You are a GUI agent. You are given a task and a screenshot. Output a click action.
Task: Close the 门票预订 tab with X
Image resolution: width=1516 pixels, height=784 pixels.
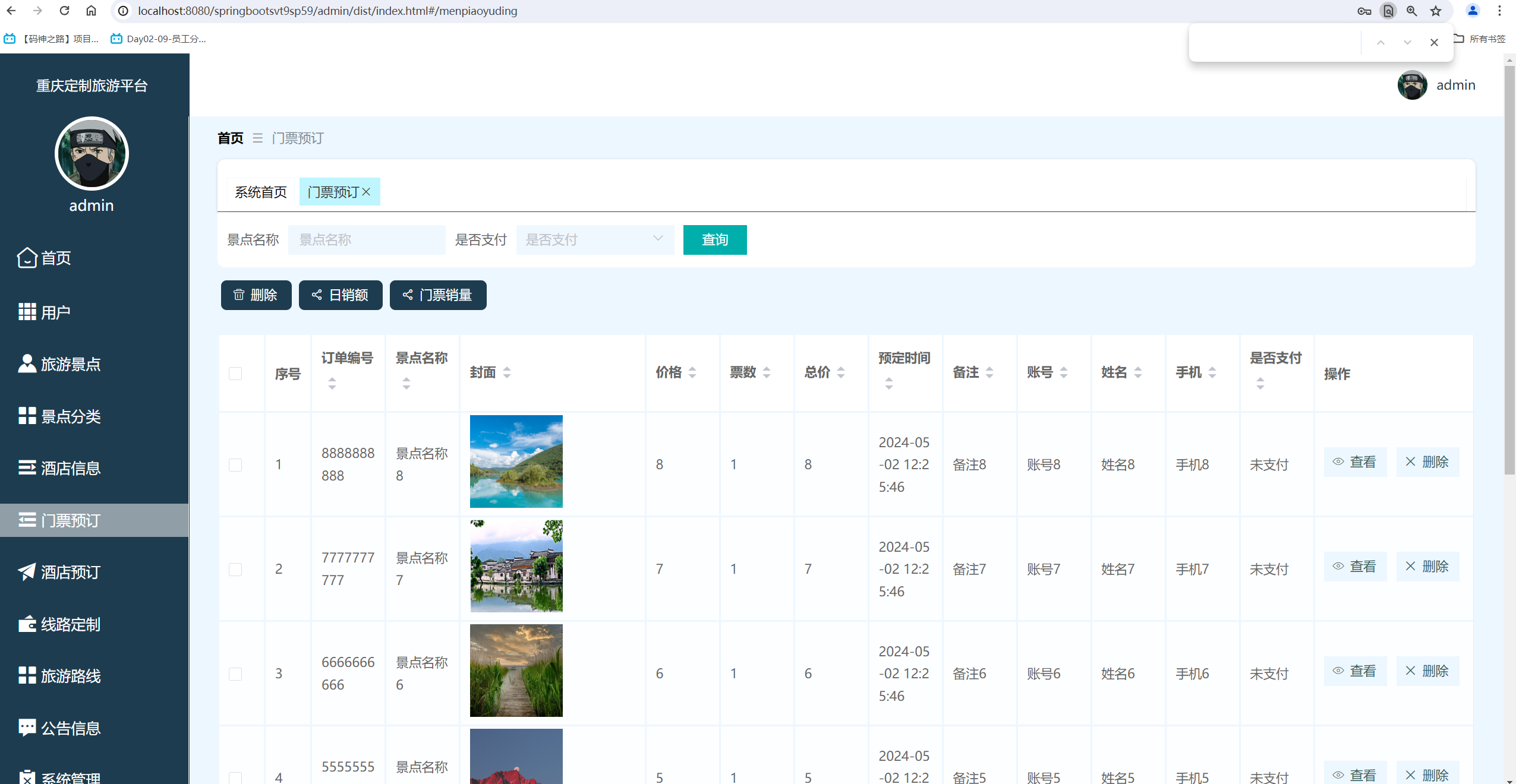(x=366, y=192)
